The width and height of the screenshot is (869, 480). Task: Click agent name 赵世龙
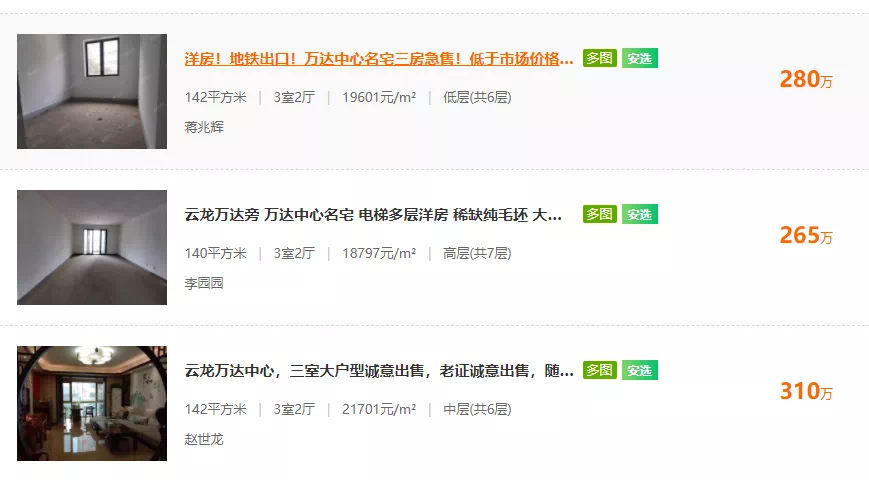[204, 440]
